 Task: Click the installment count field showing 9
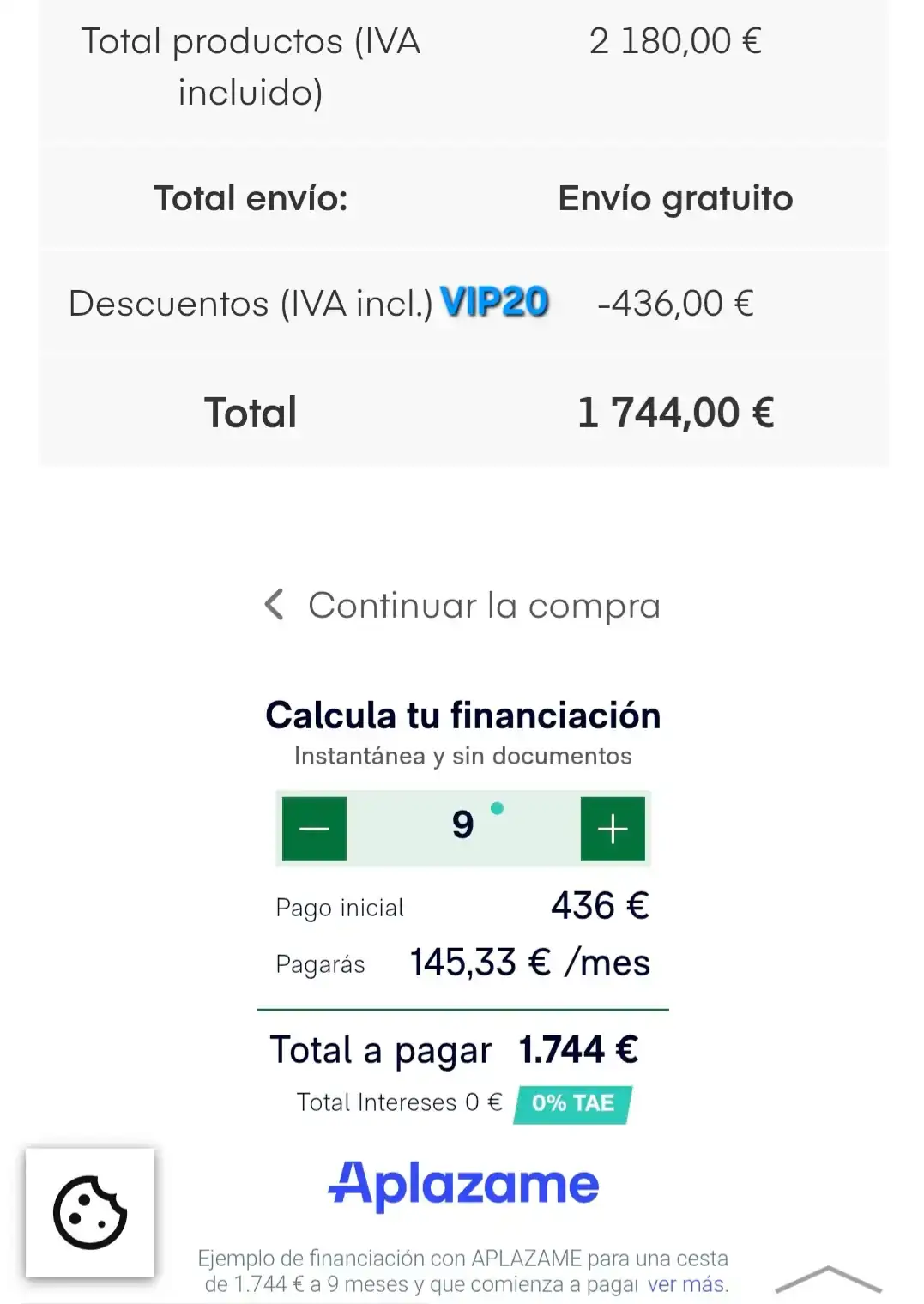click(x=462, y=826)
